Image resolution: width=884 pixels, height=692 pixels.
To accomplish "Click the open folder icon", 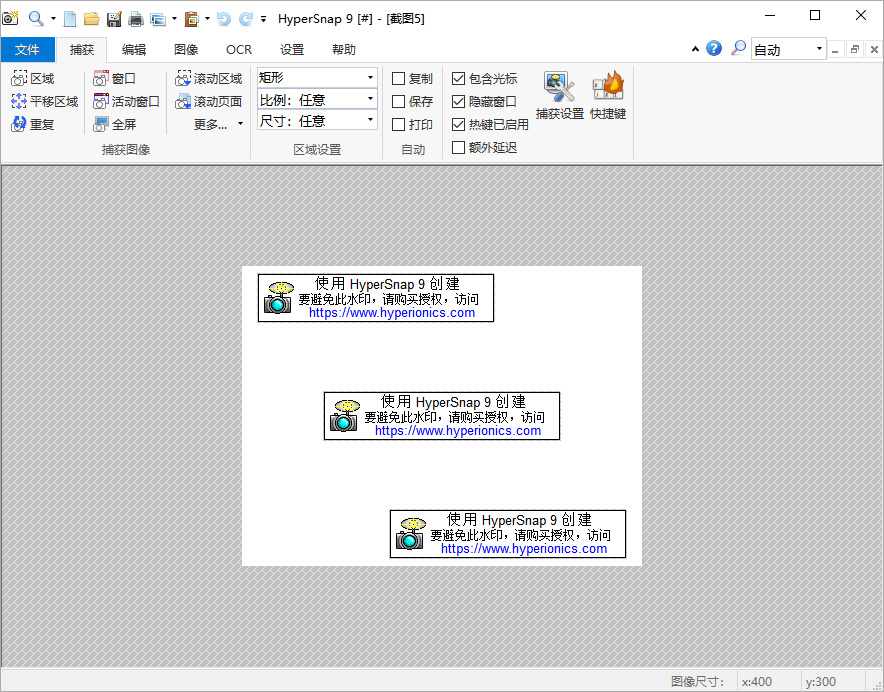I will click(x=91, y=19).
